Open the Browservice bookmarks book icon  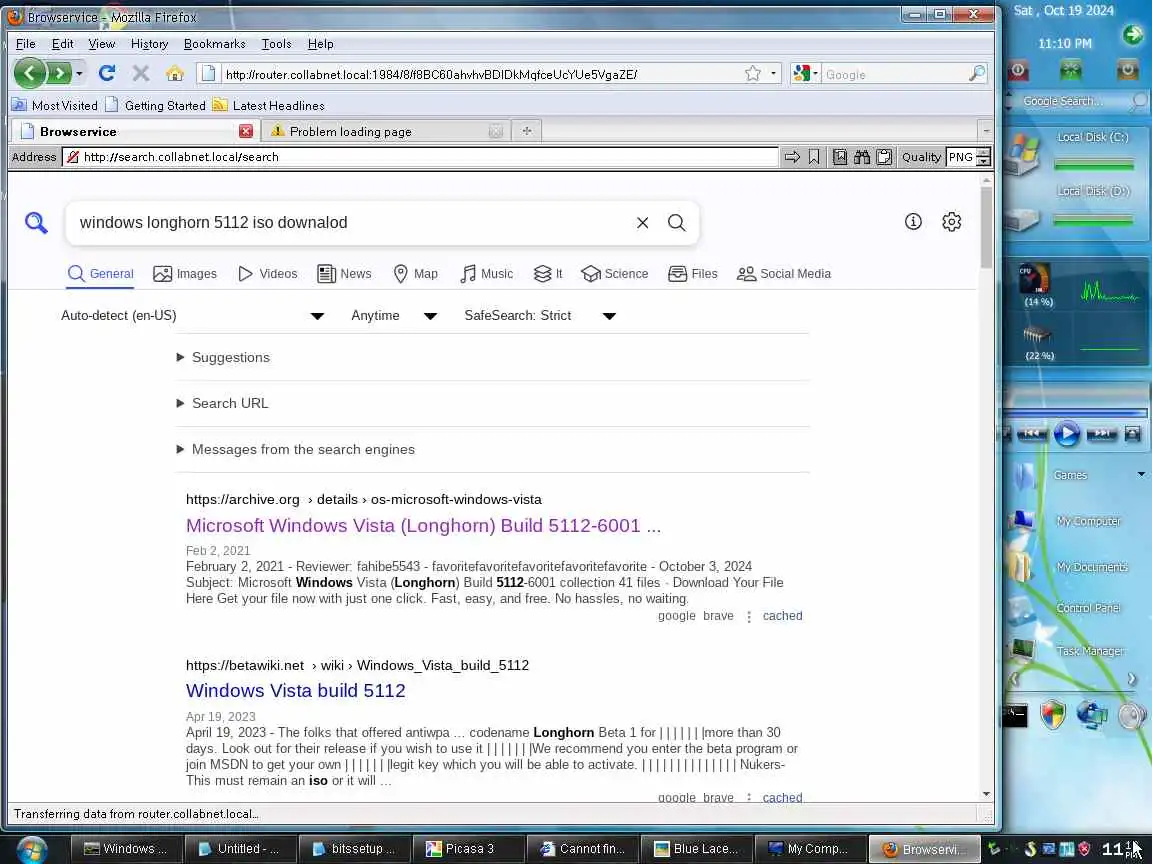point(840,157)
